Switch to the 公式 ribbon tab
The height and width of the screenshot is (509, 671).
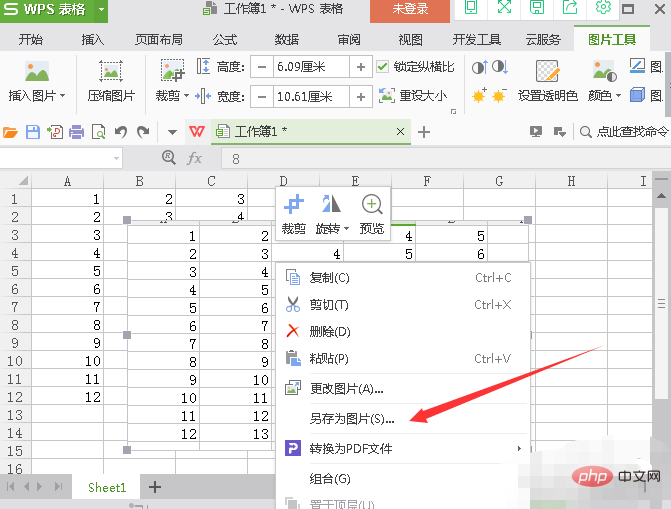pos(225,40)
